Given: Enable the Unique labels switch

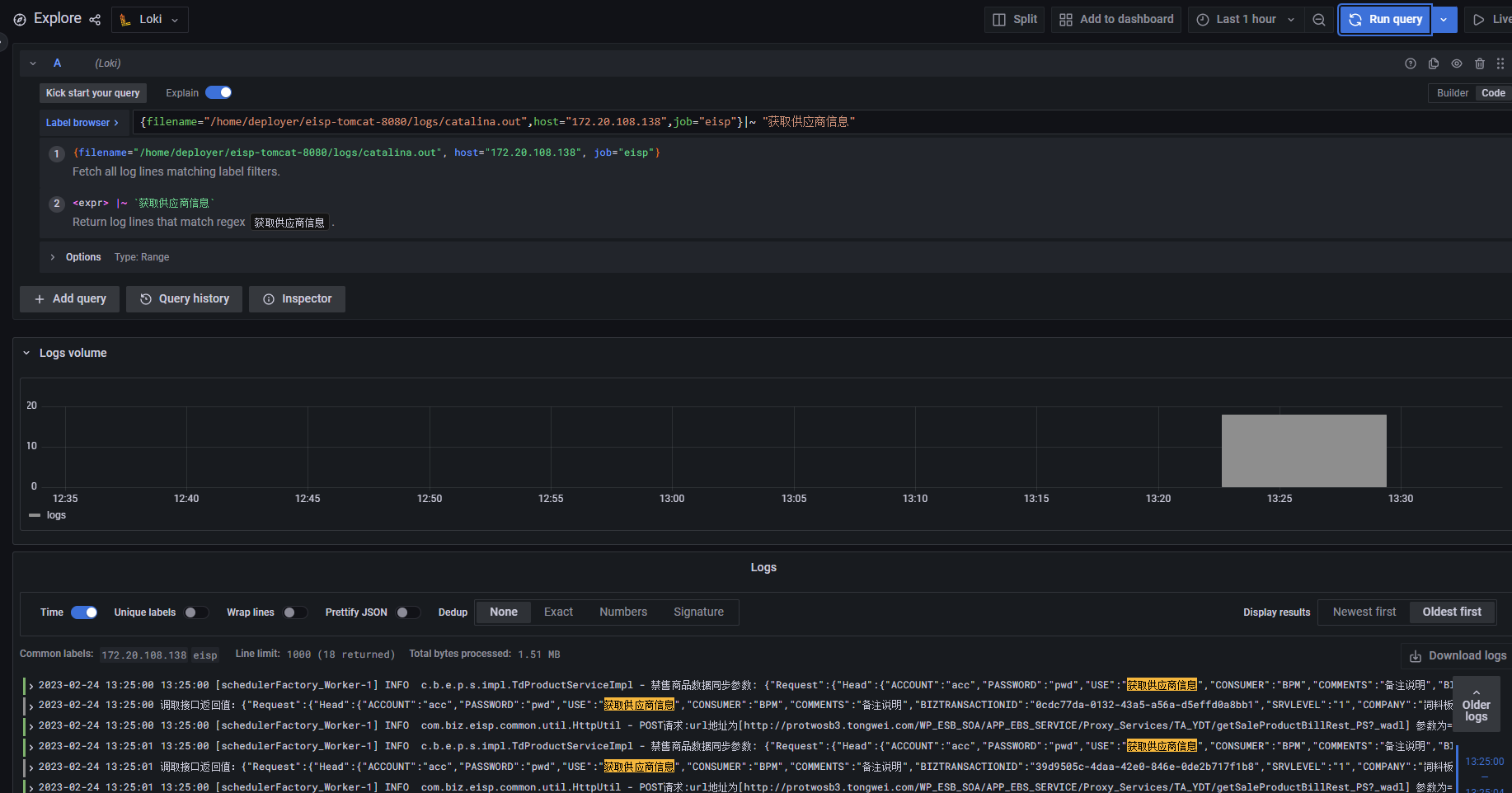Looking at the screenshot, I should (196, 612).
